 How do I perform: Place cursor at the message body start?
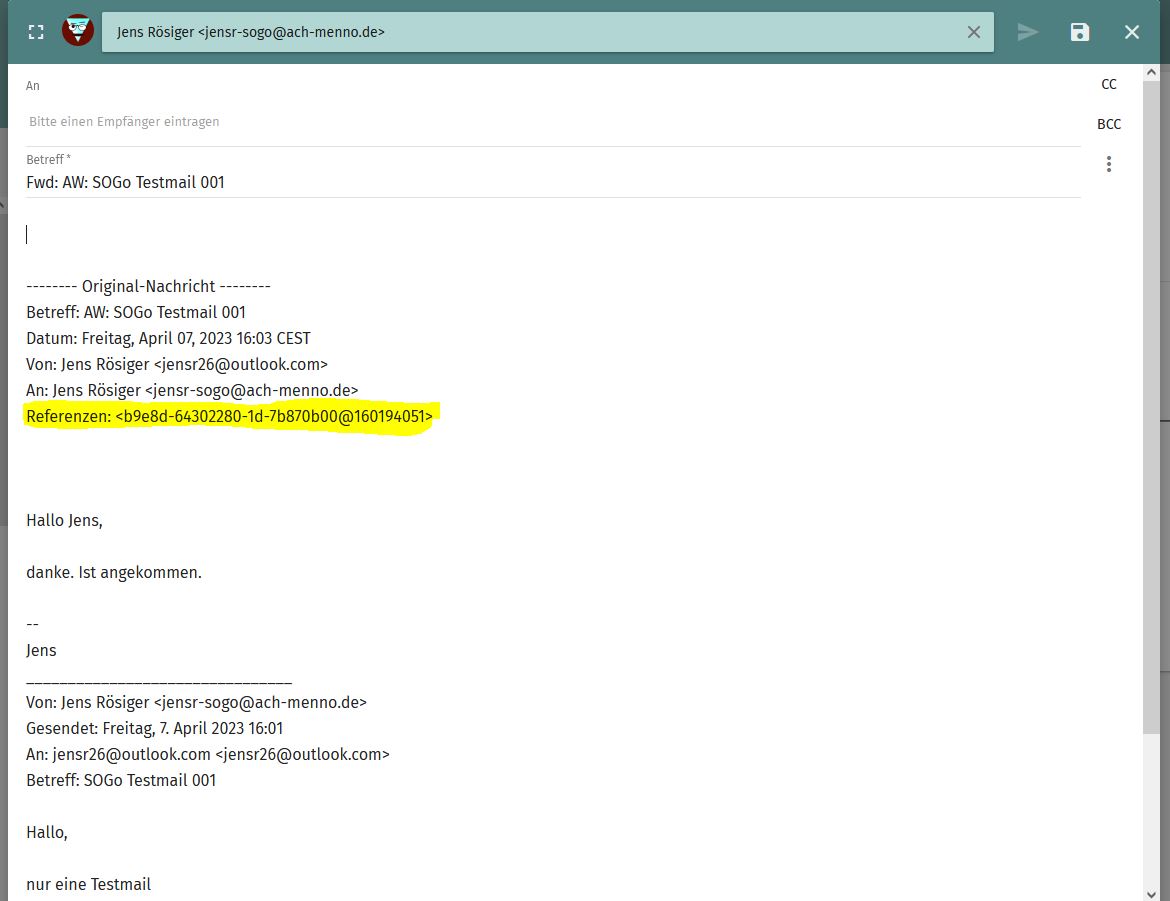click(x=27, y=234)
